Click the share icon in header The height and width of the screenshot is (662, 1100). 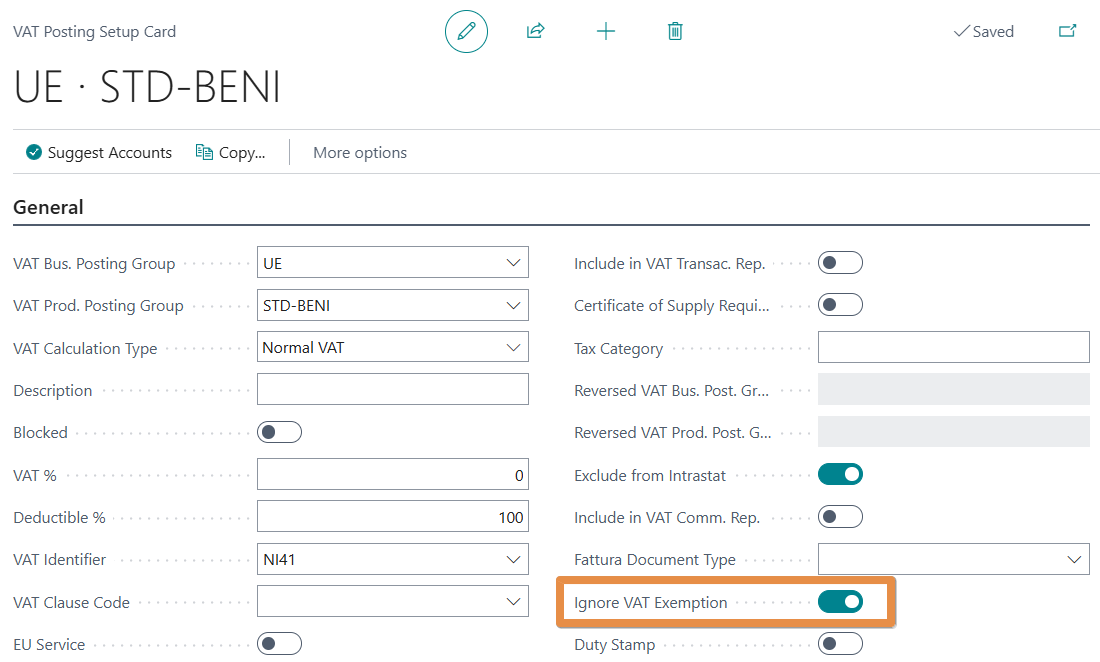pos(535,32)
